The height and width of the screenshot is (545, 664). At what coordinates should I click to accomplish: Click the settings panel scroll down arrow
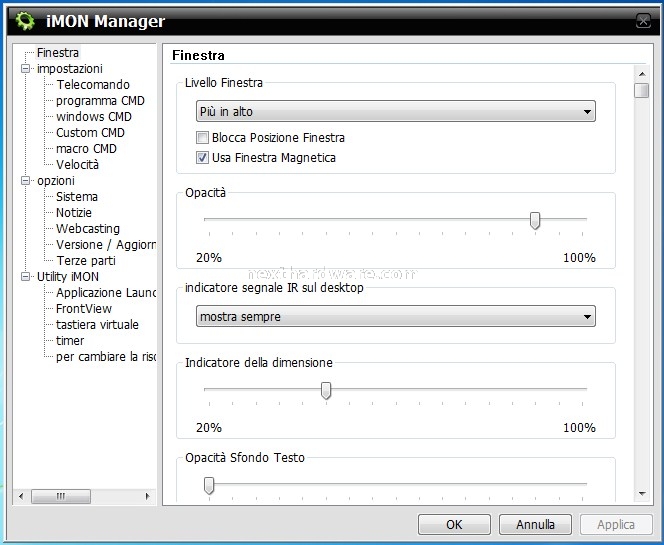(642, 494)
